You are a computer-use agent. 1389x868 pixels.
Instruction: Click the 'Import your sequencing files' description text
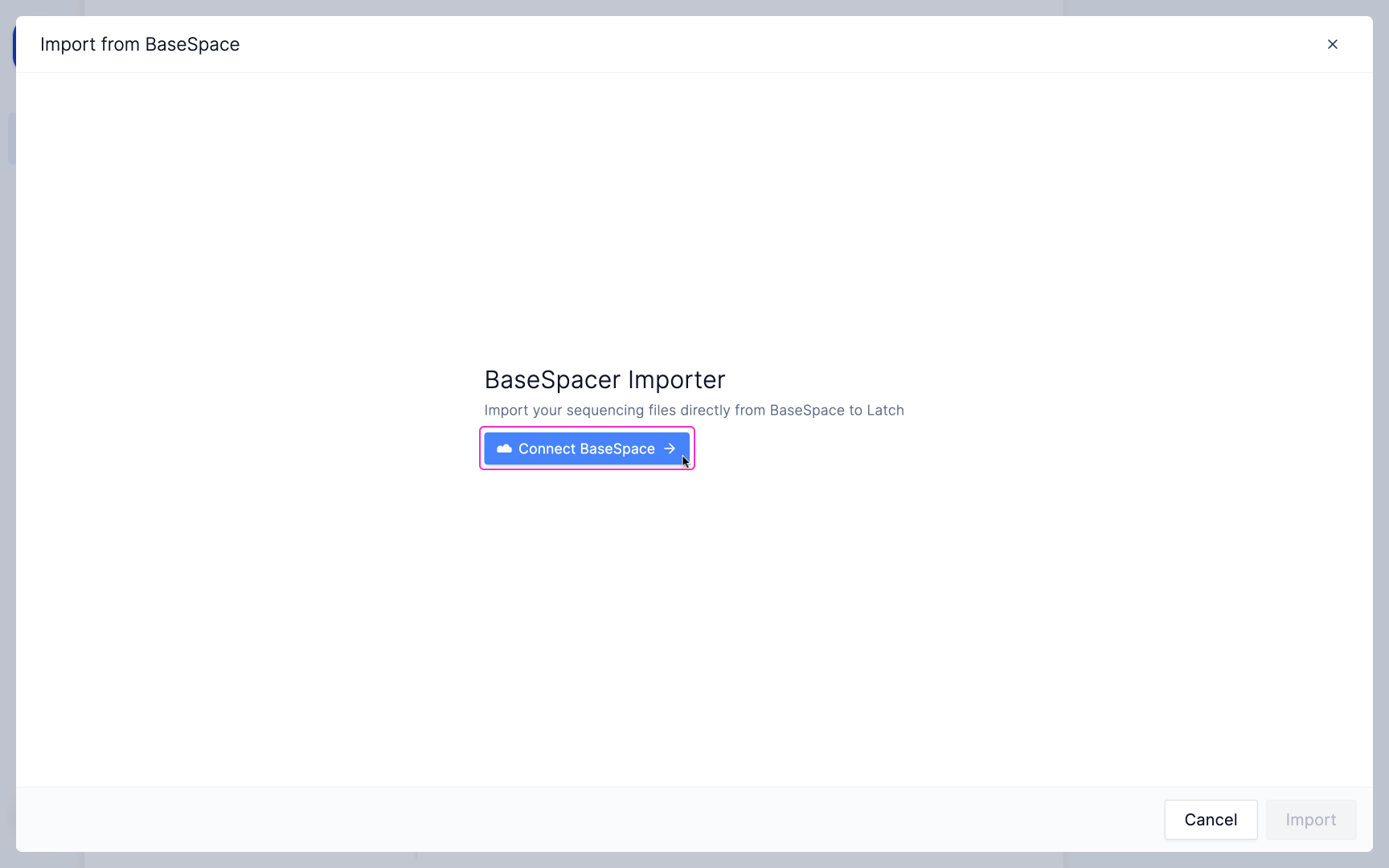click(x=694, y=410)
